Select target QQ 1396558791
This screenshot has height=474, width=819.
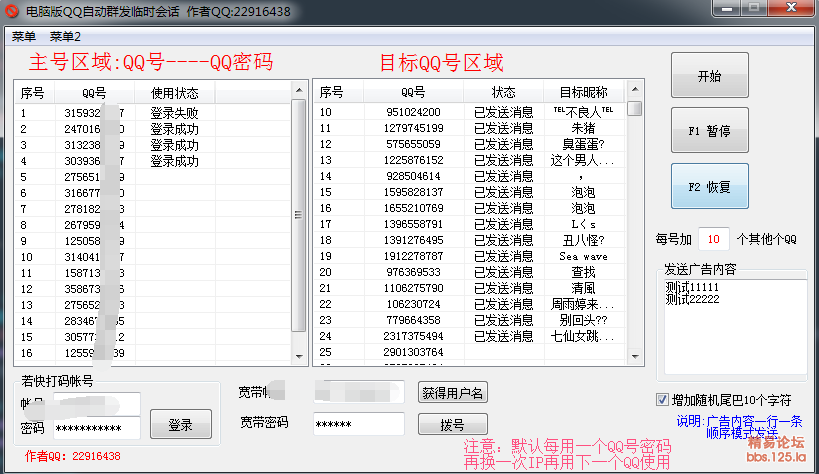(413, 224)
